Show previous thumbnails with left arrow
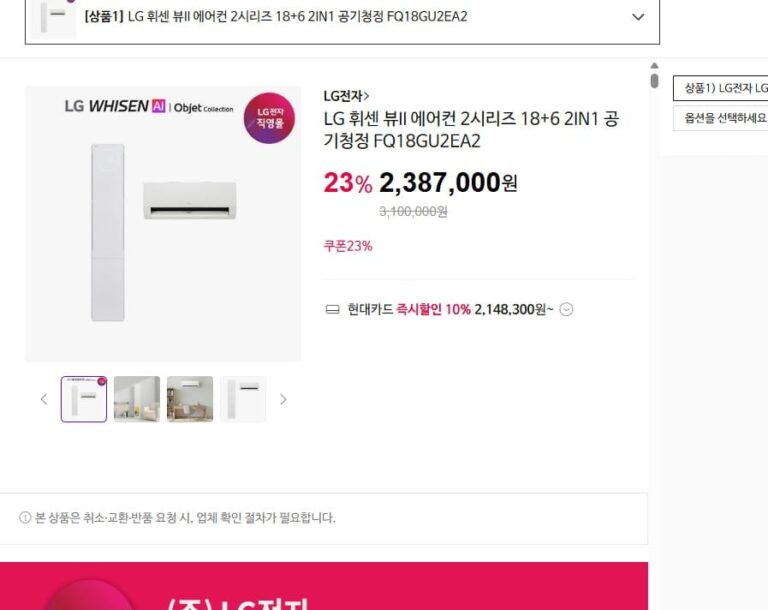The width and height of the screenshot is (768, 610). click(x=44, y=399)
